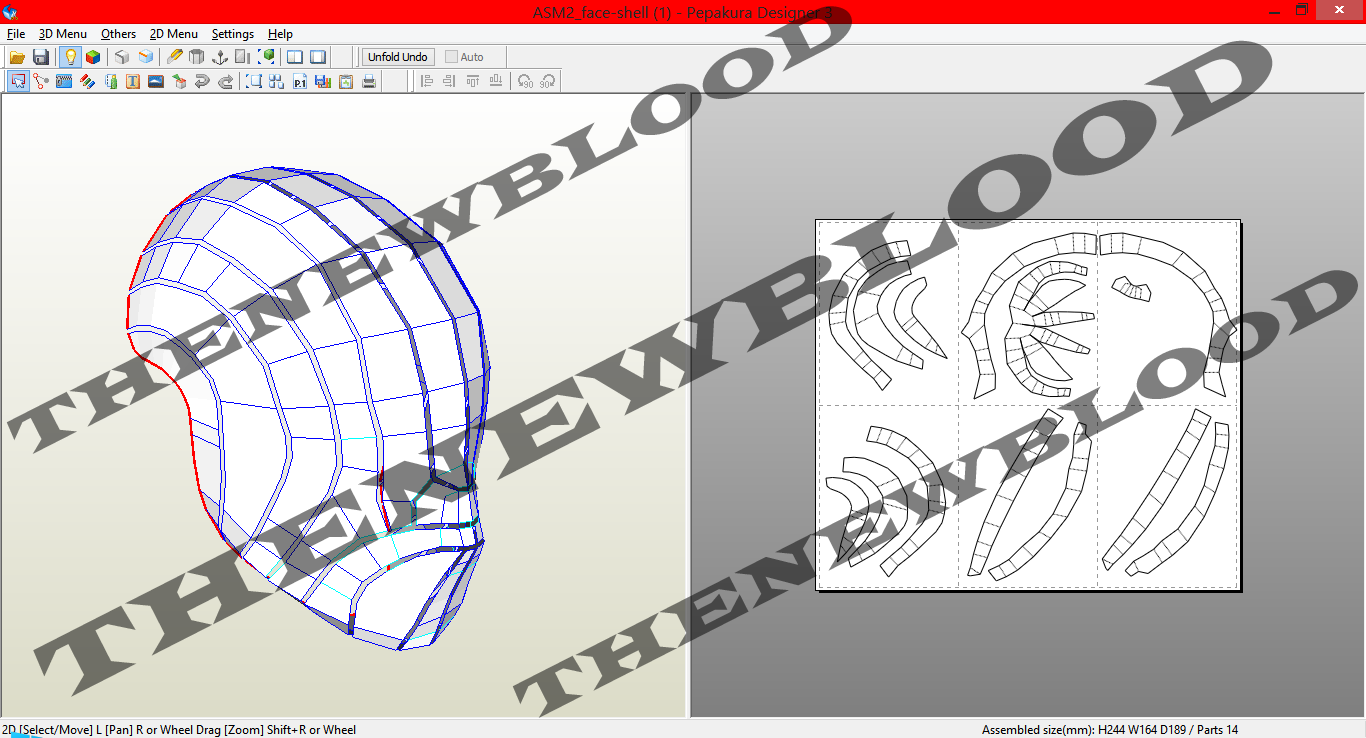Click the floppy disk with colored bars icon

pos(323,81)
